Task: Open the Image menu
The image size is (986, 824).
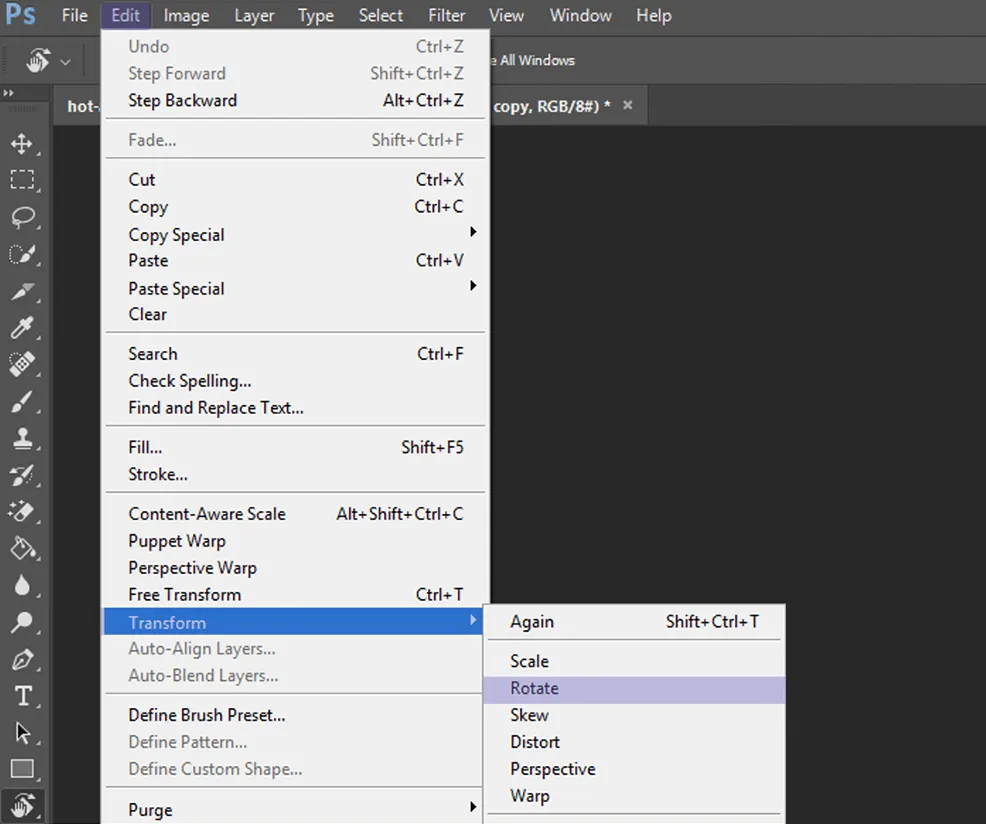Action: [186, 15]
